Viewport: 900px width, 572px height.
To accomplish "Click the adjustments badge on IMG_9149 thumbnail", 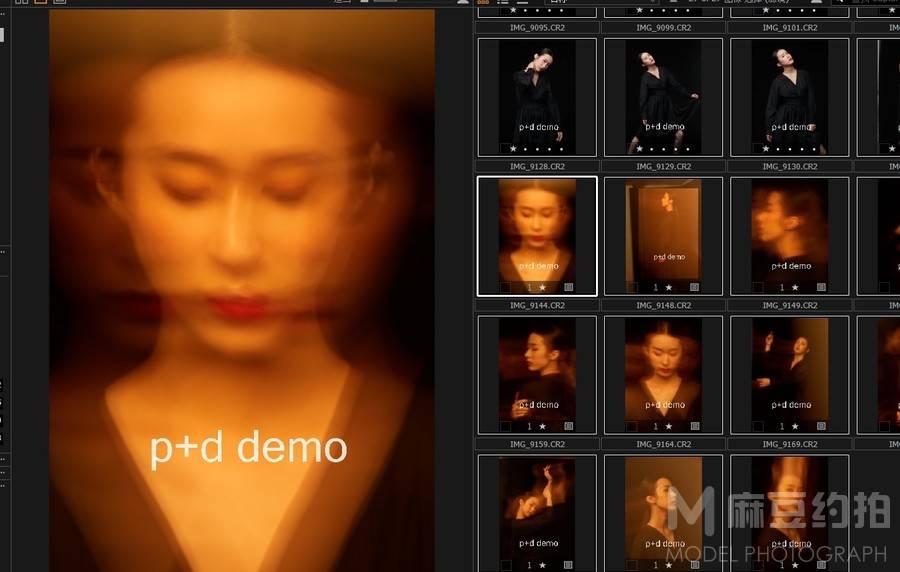I will click(820, 287).
